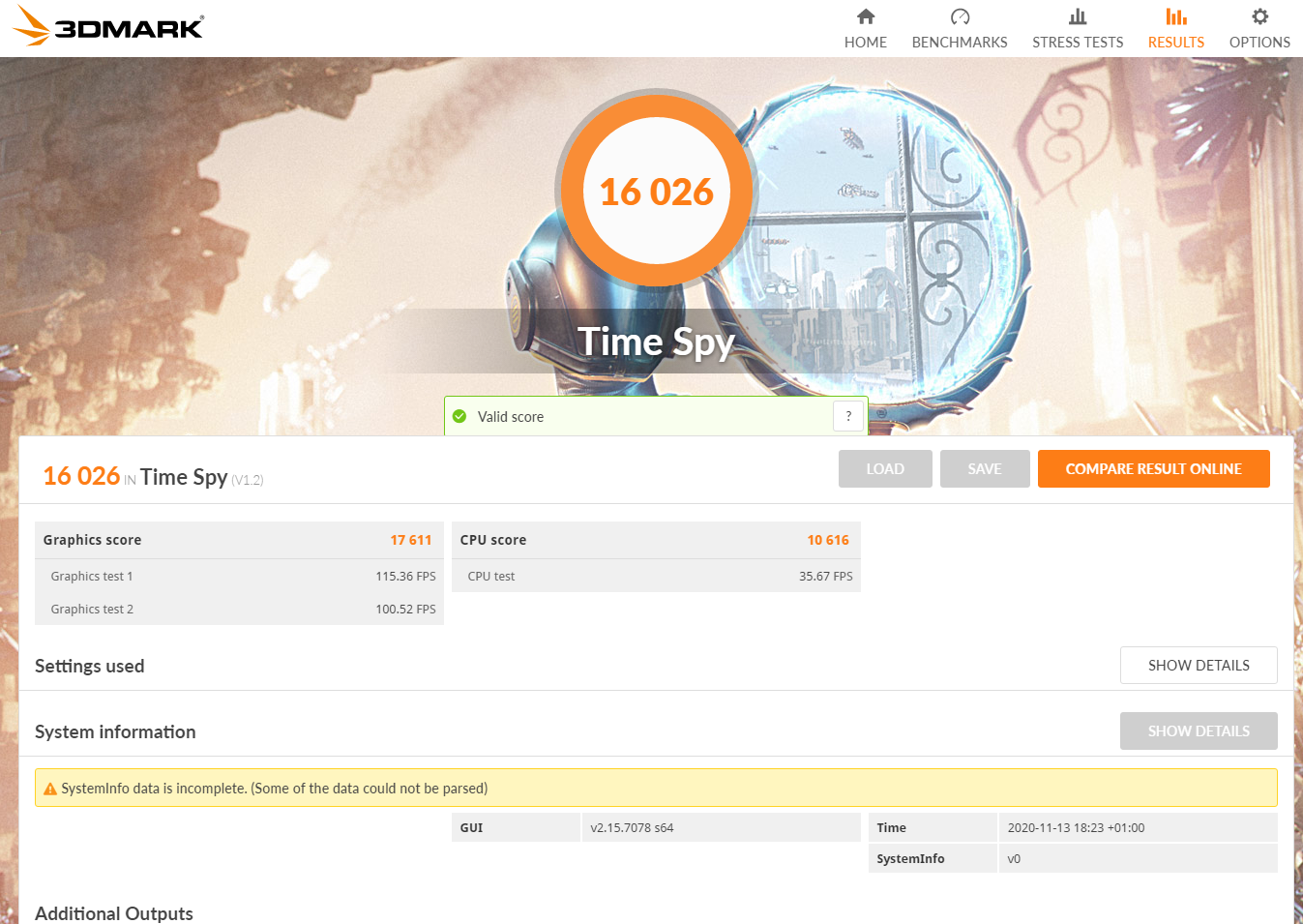This screenshot has height=924, width=1303.
Task: Click the timestamp 2020-11-13 18:23 +01:00
Action: (x=1076, y=828)
